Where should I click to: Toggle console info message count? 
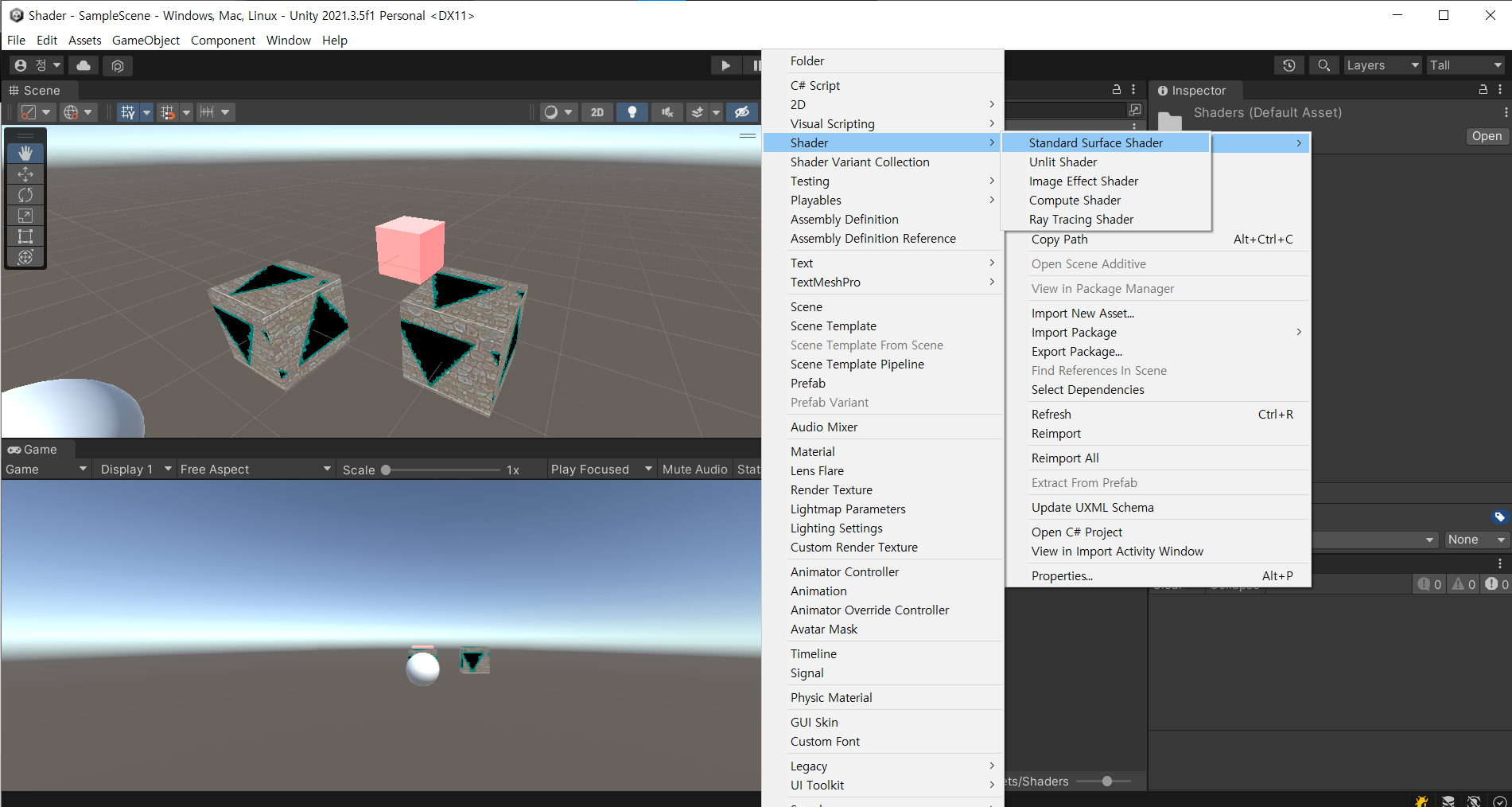click(x=1429, y=584)
